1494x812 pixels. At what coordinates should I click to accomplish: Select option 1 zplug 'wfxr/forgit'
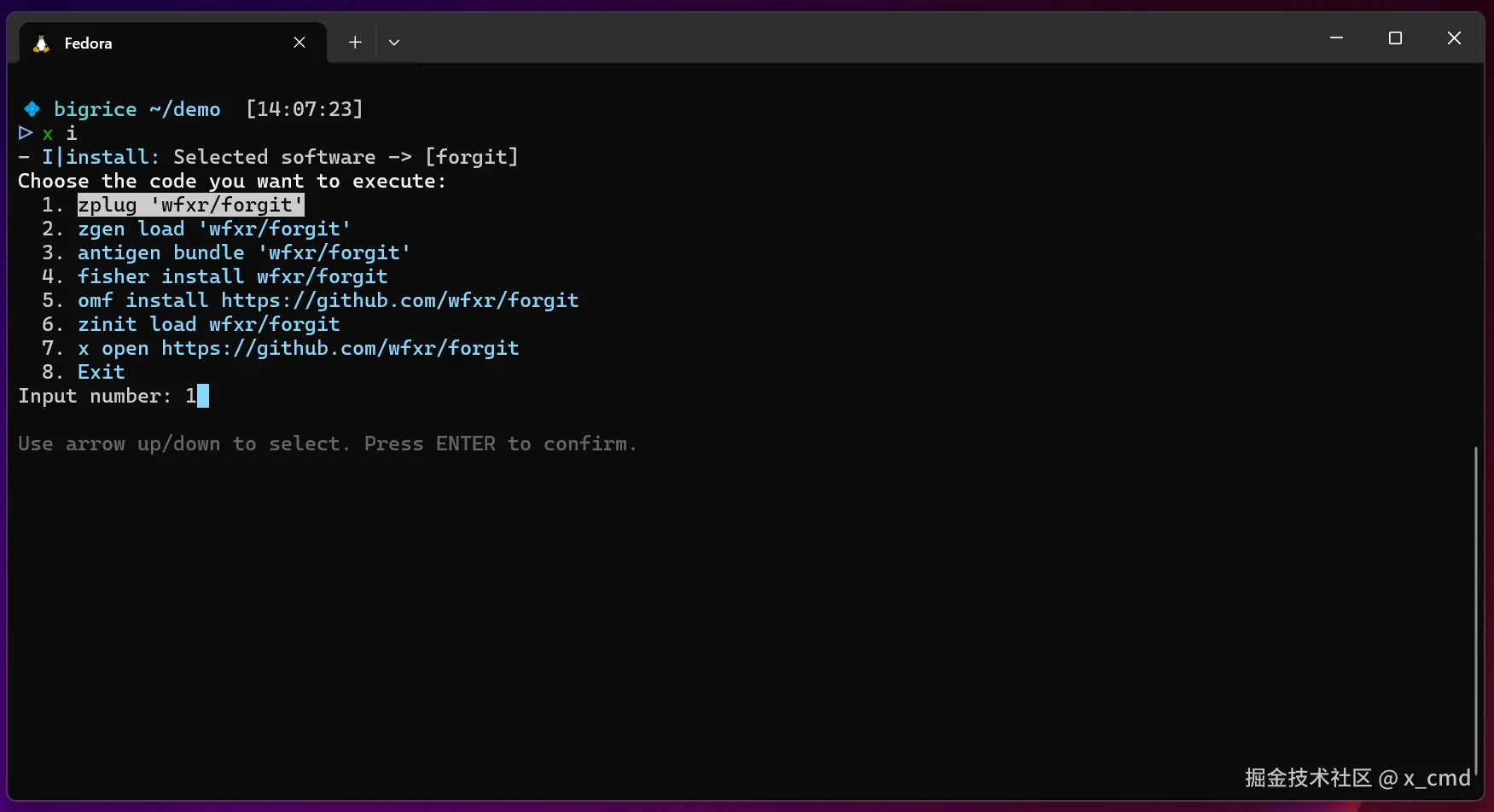(189, 205)
